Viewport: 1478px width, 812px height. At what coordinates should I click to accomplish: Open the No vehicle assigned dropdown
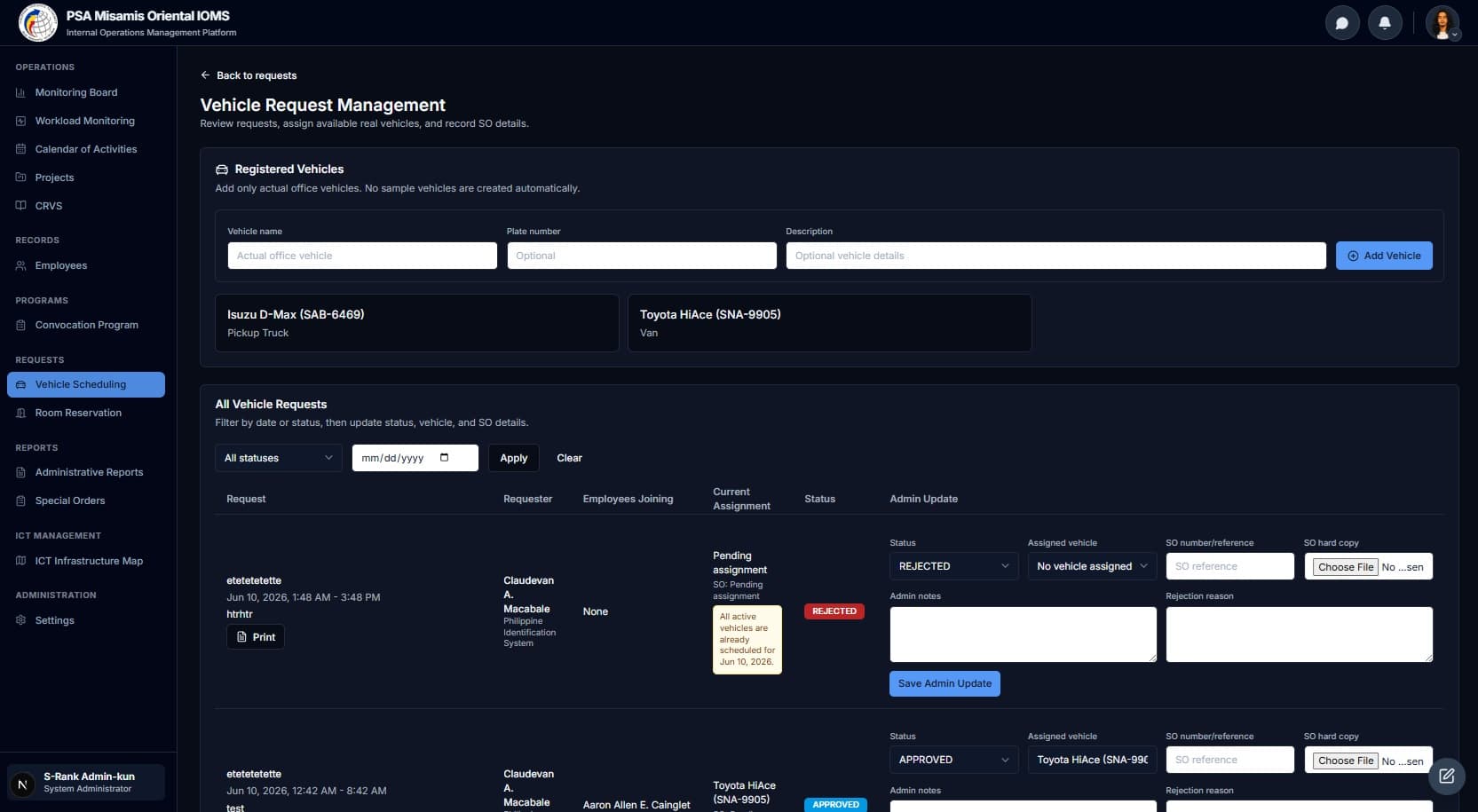1092,566
